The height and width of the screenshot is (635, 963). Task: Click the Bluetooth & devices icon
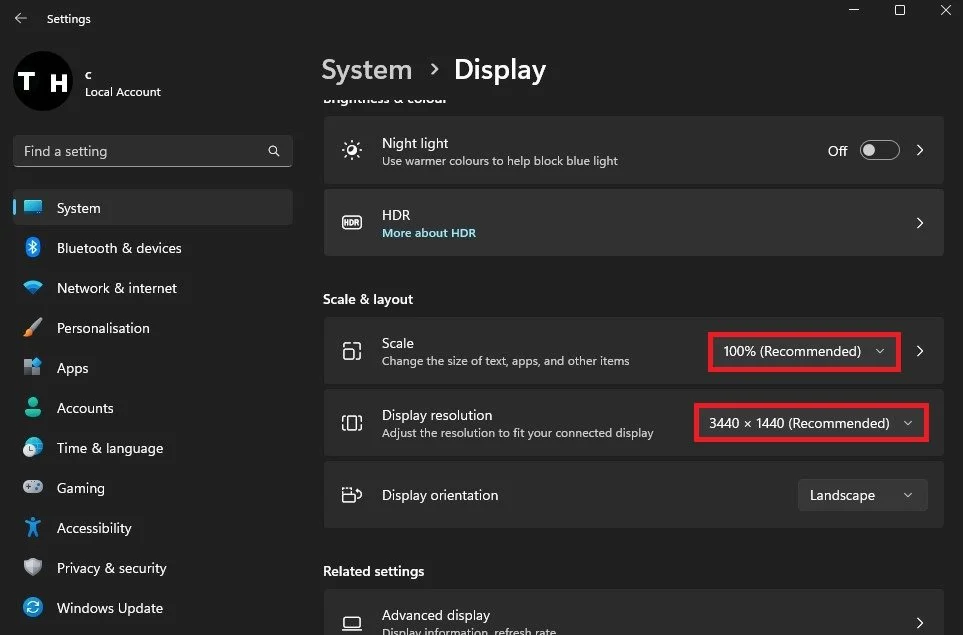[33, 247]
